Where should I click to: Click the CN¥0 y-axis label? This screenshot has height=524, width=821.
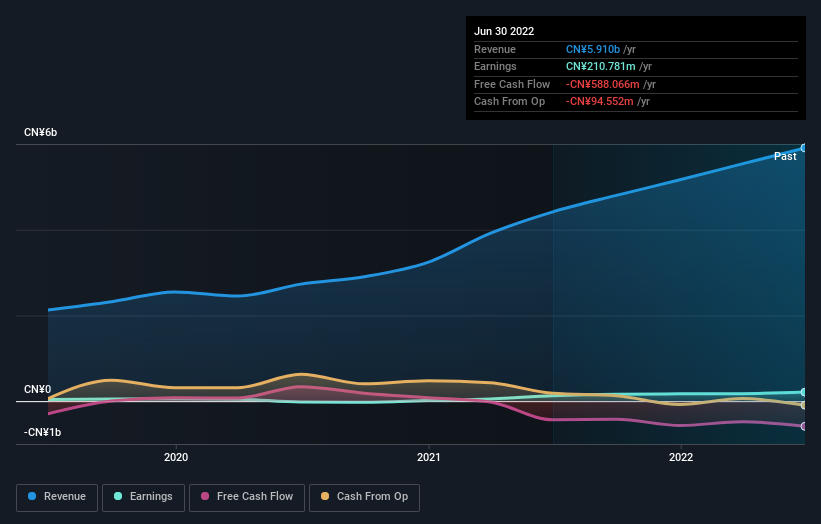[x=38, y=389]
